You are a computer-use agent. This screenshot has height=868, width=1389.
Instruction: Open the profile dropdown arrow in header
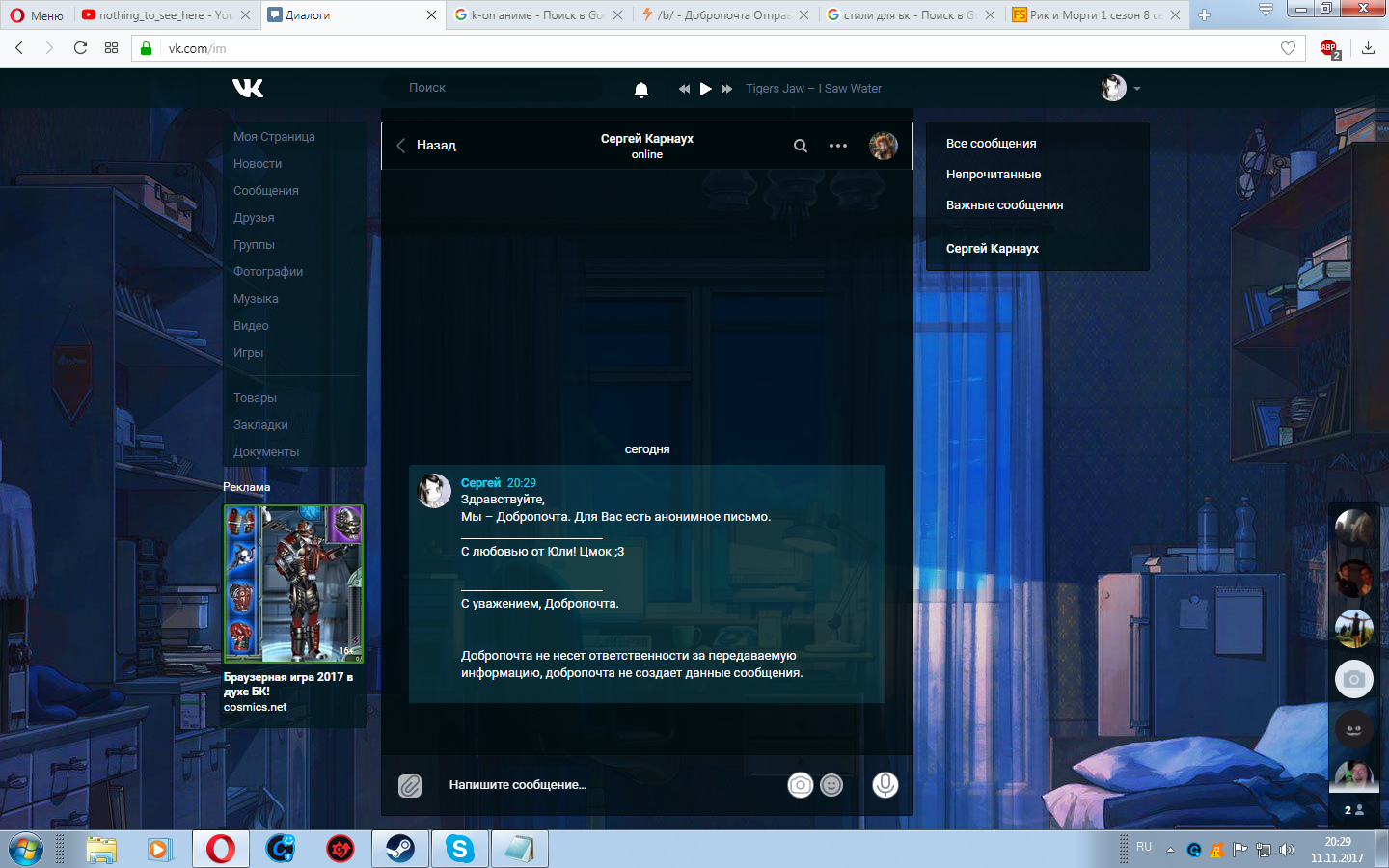(1137, 89)
